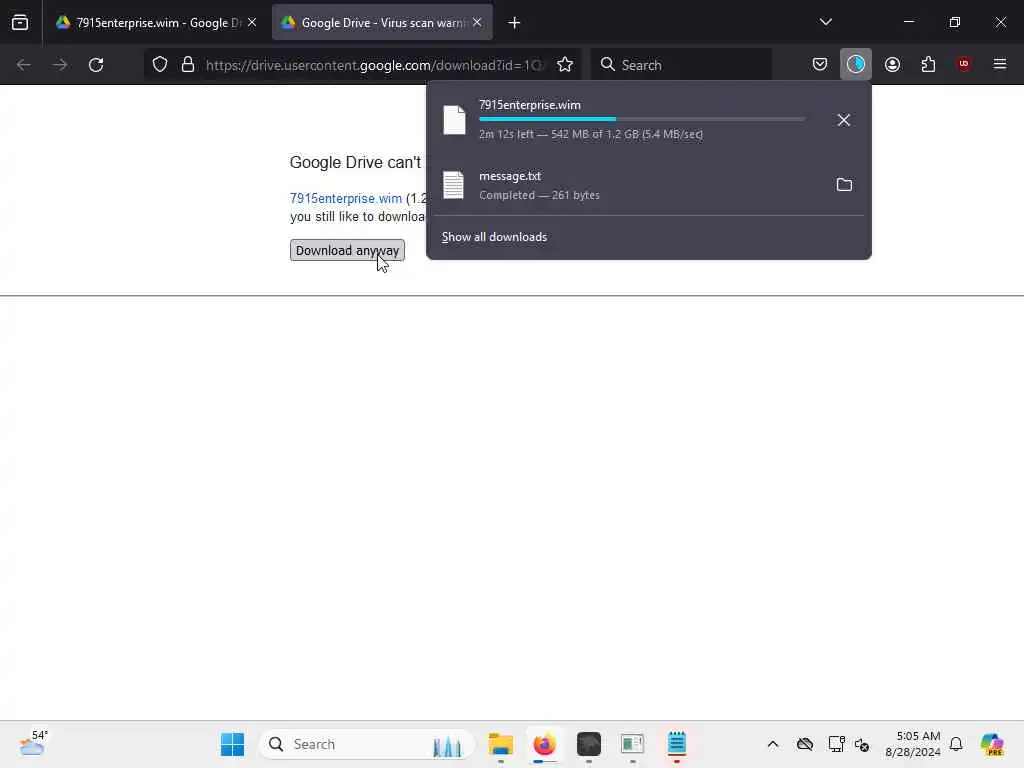Open the weather widget on taskbar
The width and height of the screenshot is (1024, 768).
(33, 743)
